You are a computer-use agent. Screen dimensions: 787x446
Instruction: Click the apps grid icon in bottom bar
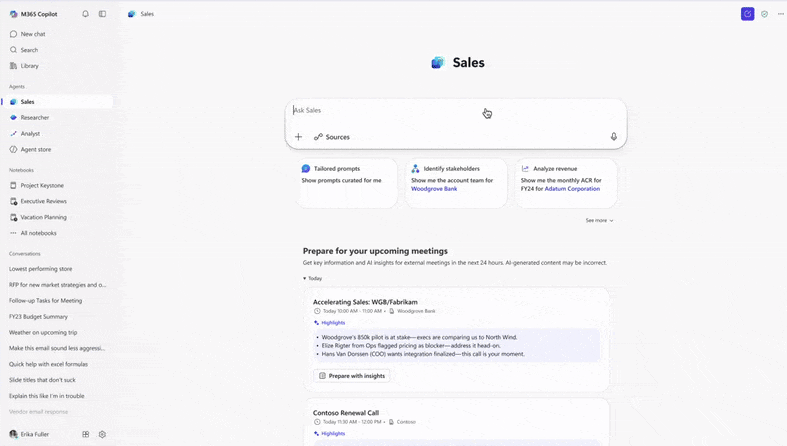[85, 434]
